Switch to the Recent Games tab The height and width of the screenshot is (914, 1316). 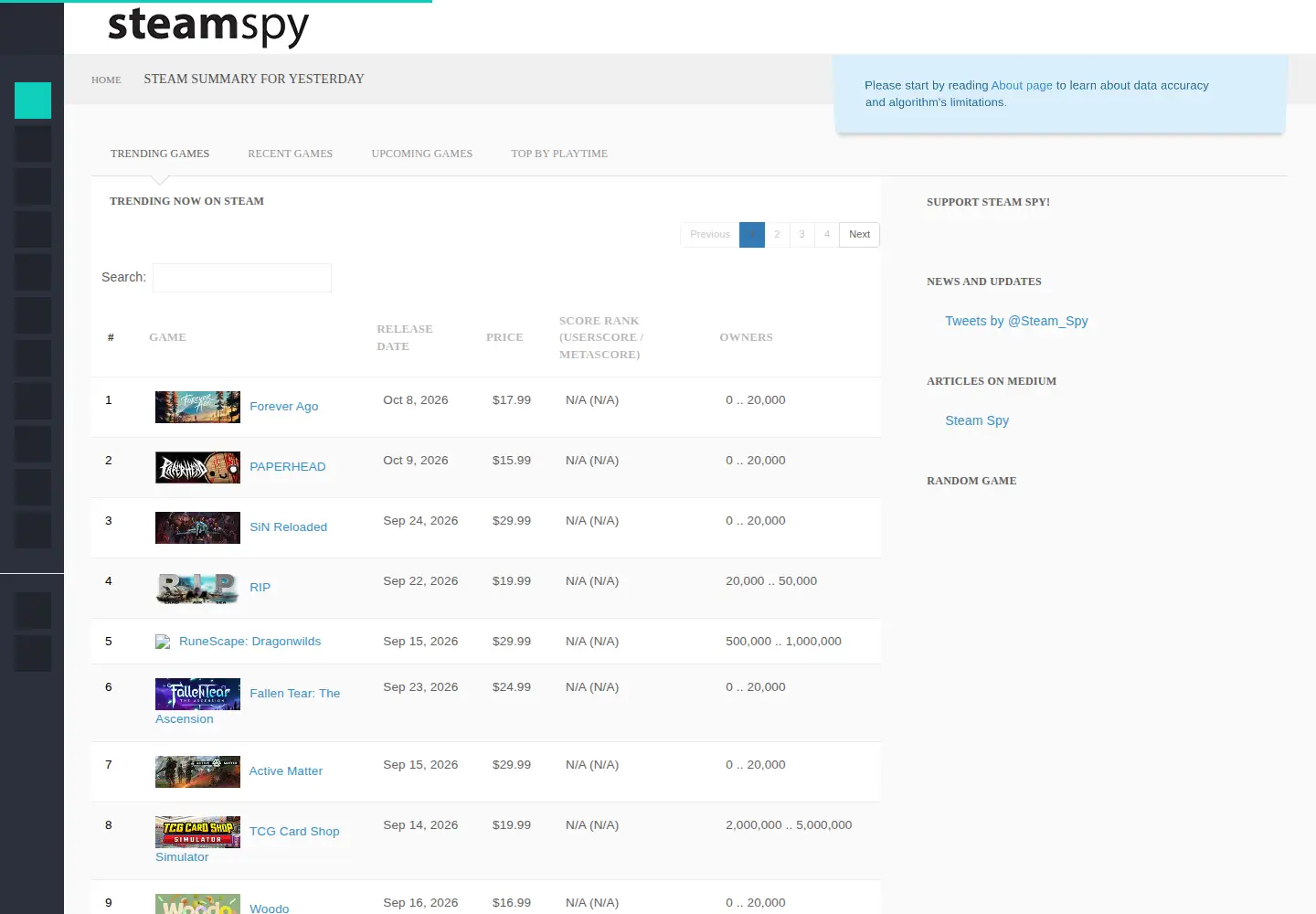point(290,154)
